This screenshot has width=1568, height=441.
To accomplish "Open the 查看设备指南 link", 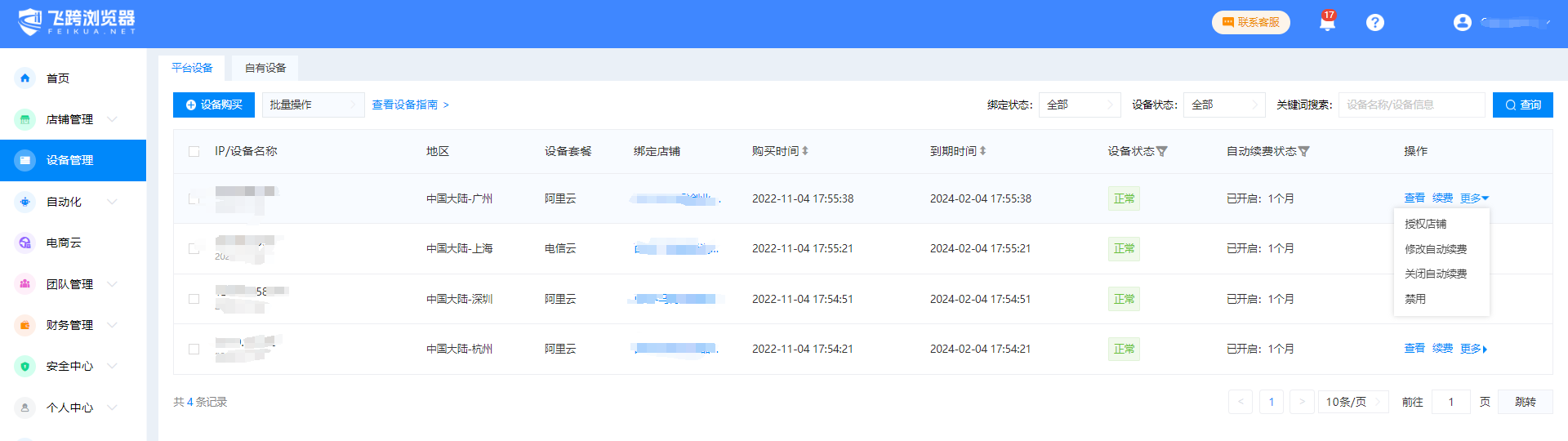I will (410, 105).
